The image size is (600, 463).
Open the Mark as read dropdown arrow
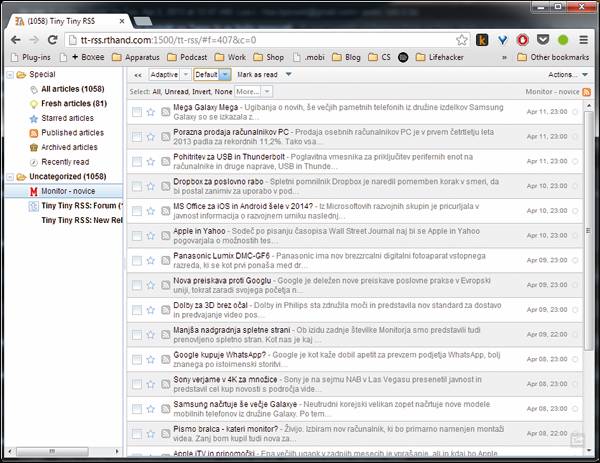289,74
